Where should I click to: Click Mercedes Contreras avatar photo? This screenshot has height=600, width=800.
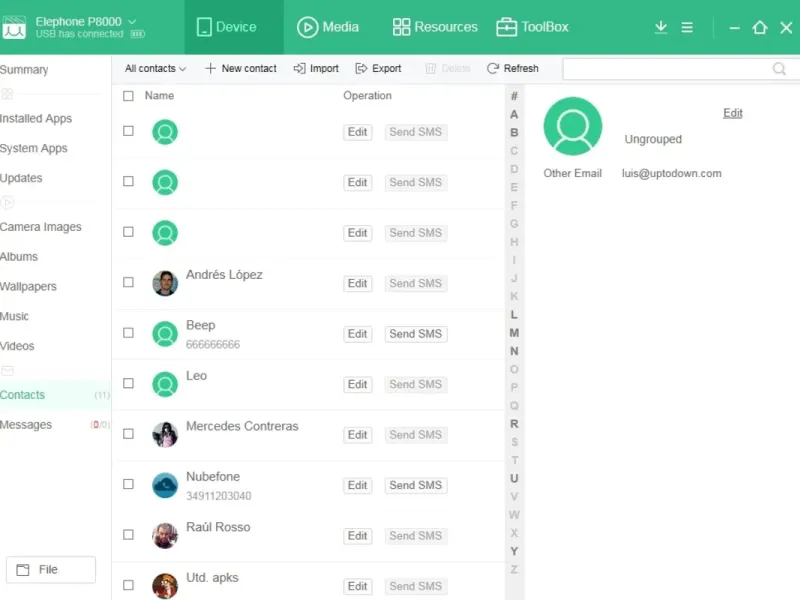[165, 435]
